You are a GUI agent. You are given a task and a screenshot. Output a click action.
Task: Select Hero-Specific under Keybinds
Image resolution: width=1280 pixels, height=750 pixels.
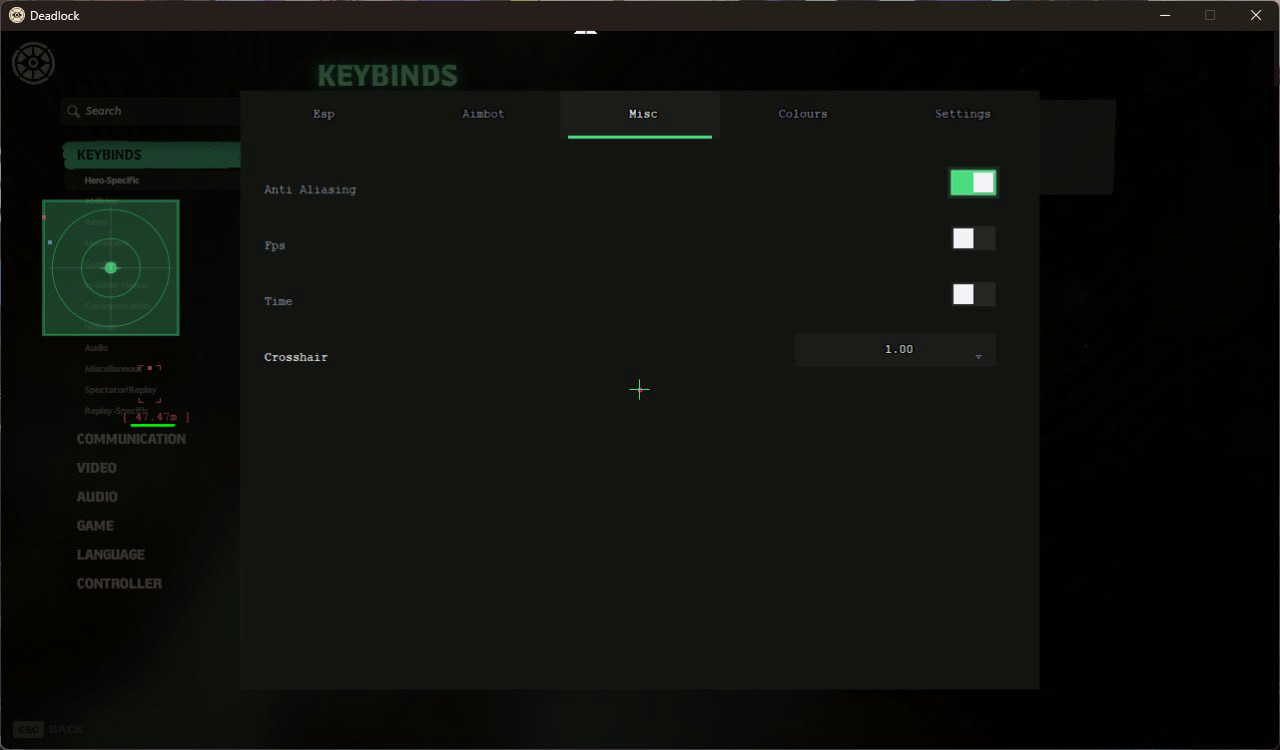pos(112,181)
